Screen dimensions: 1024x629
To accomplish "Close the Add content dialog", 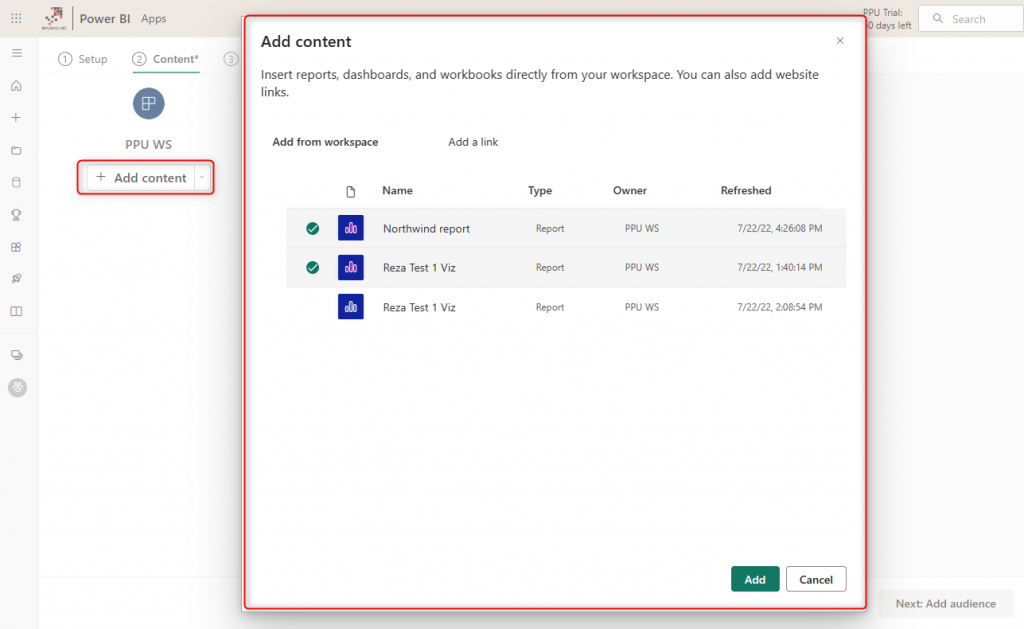I will [x=840, y=41].
